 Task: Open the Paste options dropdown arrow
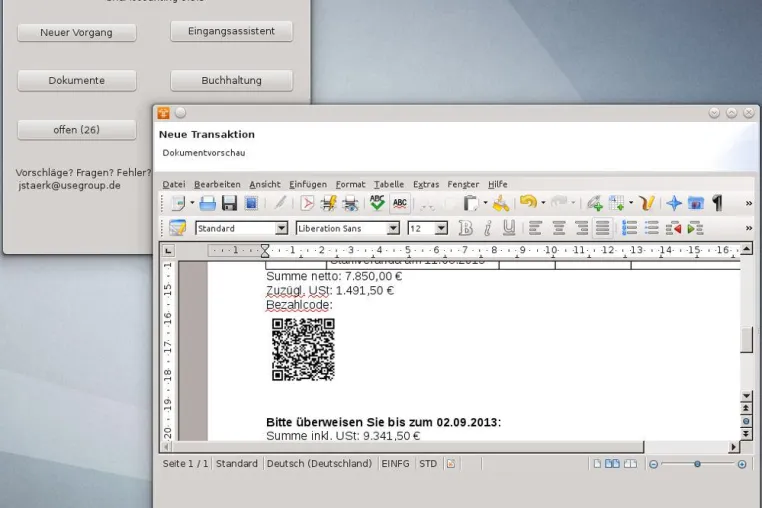(485, 203)
